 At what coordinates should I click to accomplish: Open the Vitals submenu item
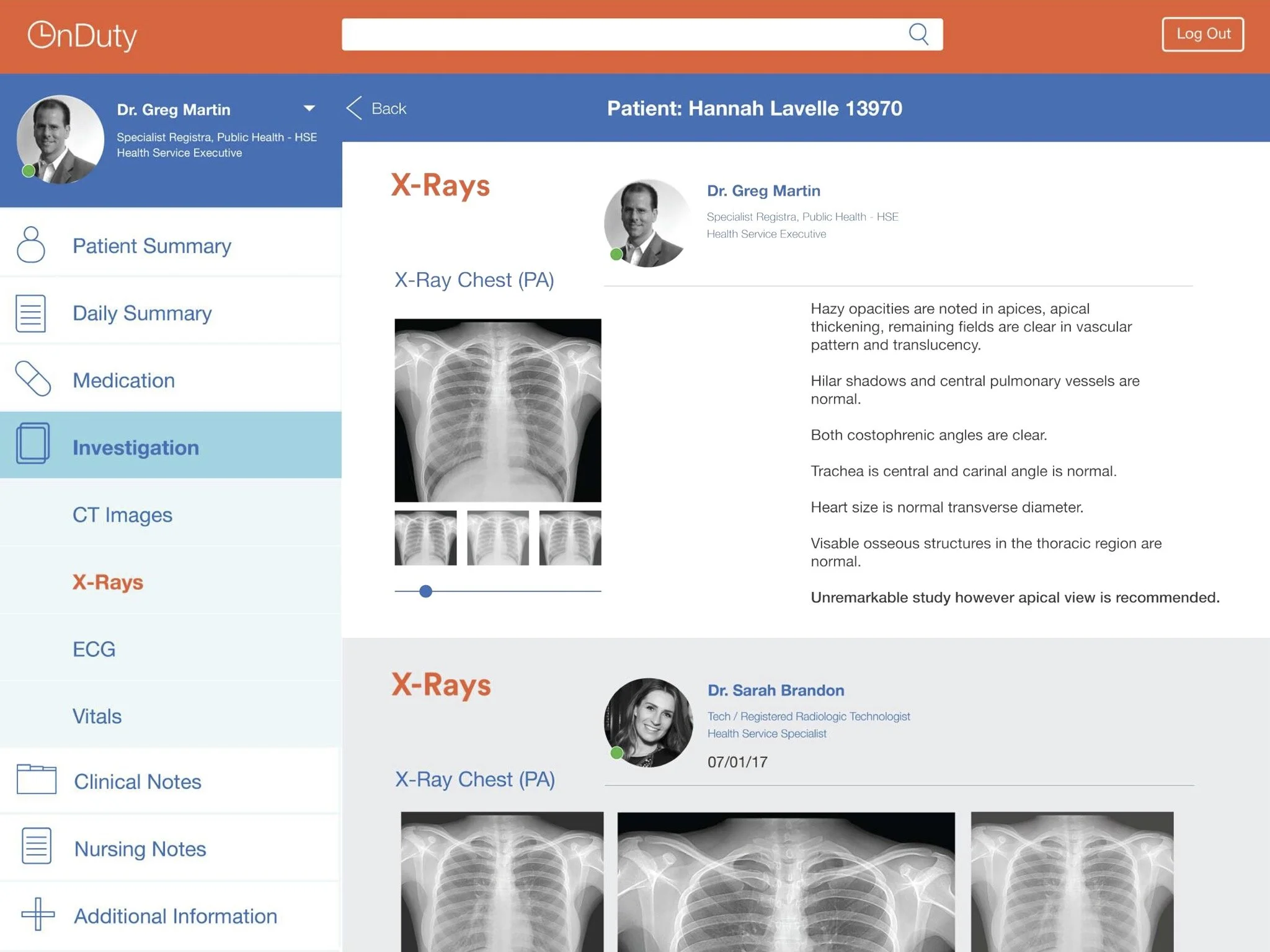[97, 716]
